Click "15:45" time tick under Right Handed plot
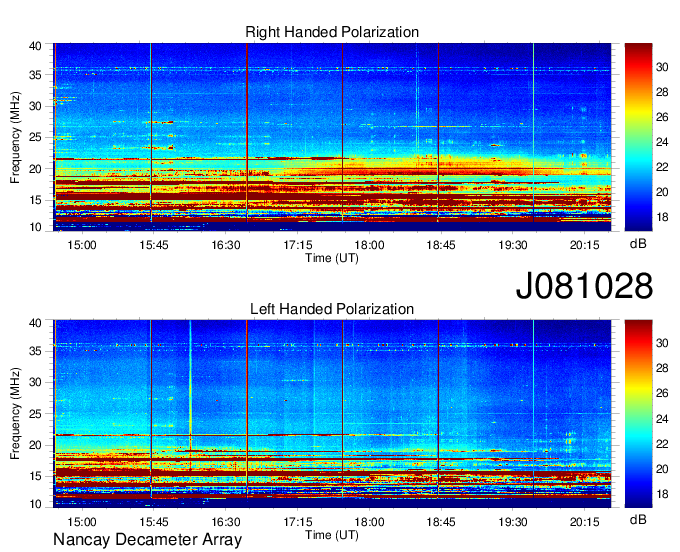680x552 pixels. (154, 245)
